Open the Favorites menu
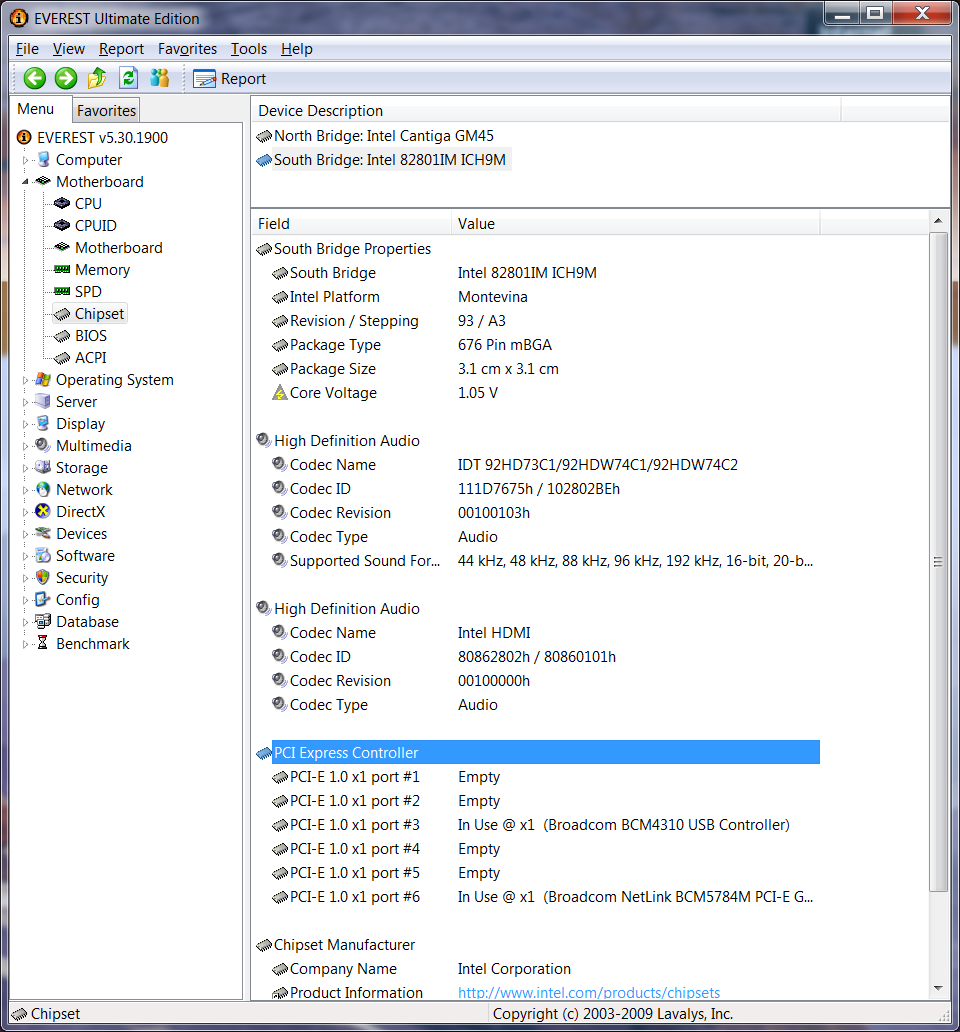The height and width of the screenshot is (1032, 960). [188, 49]
